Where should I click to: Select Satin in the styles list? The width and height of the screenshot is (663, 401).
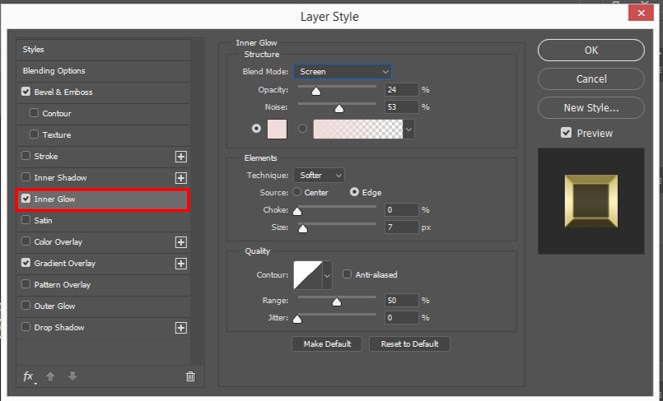[43, 221]
